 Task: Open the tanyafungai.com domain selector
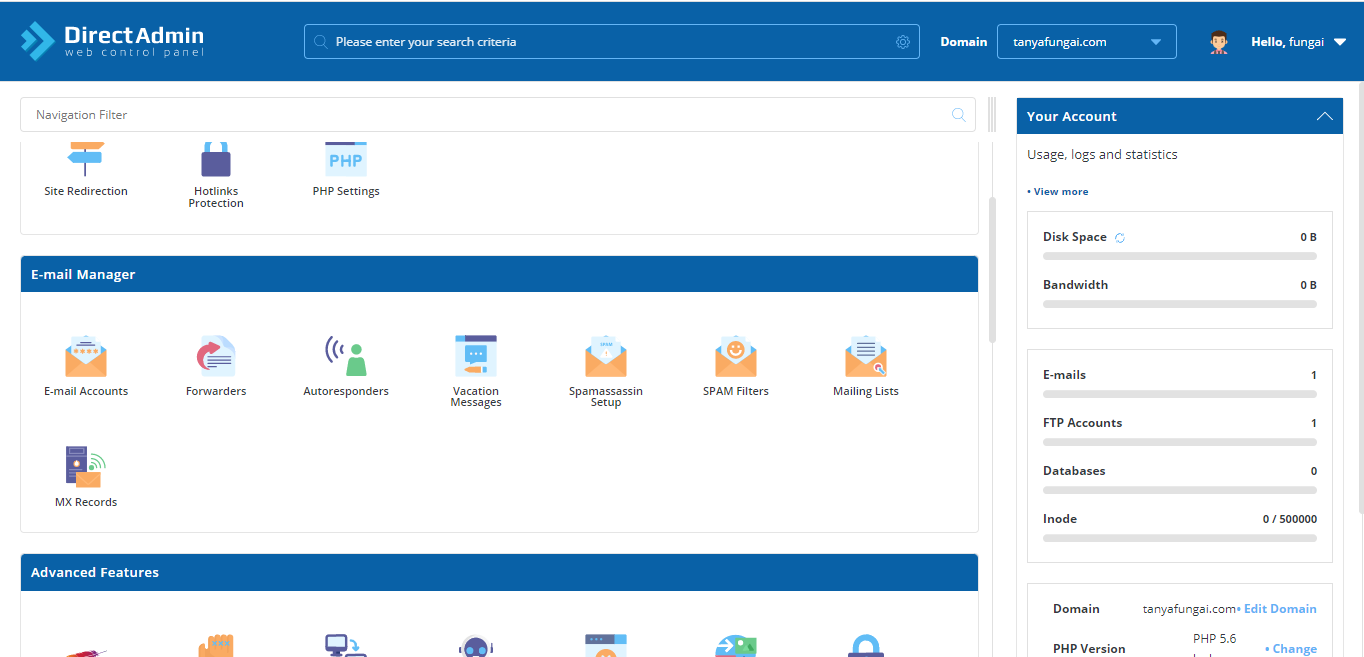(x=1086, y=41)
